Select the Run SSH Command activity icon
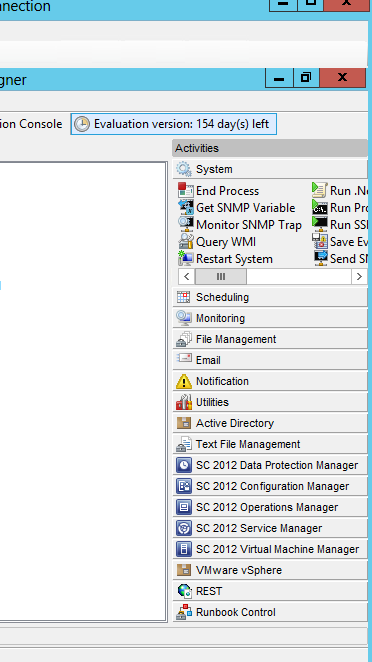The width and height of the screenshot is (372, 662). click(x=320, y=225)
